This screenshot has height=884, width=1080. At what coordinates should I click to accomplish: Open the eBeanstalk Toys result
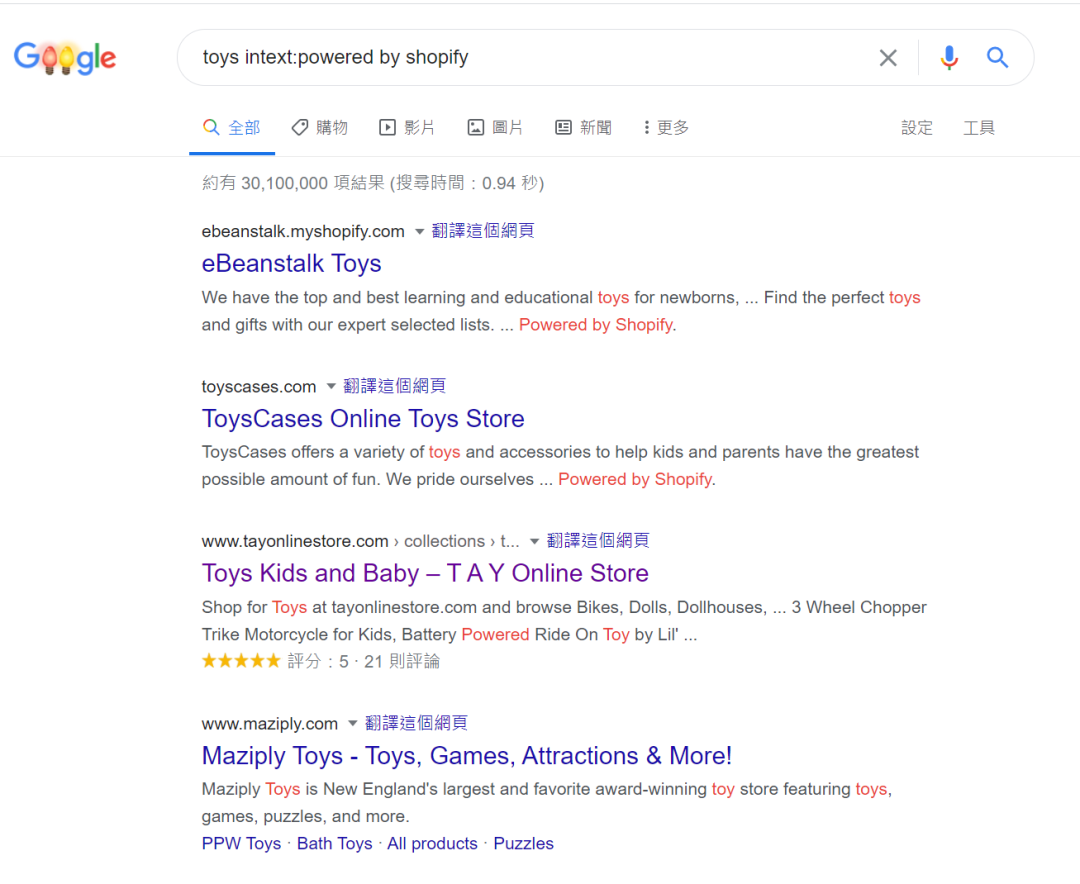[x=291, y=263]
